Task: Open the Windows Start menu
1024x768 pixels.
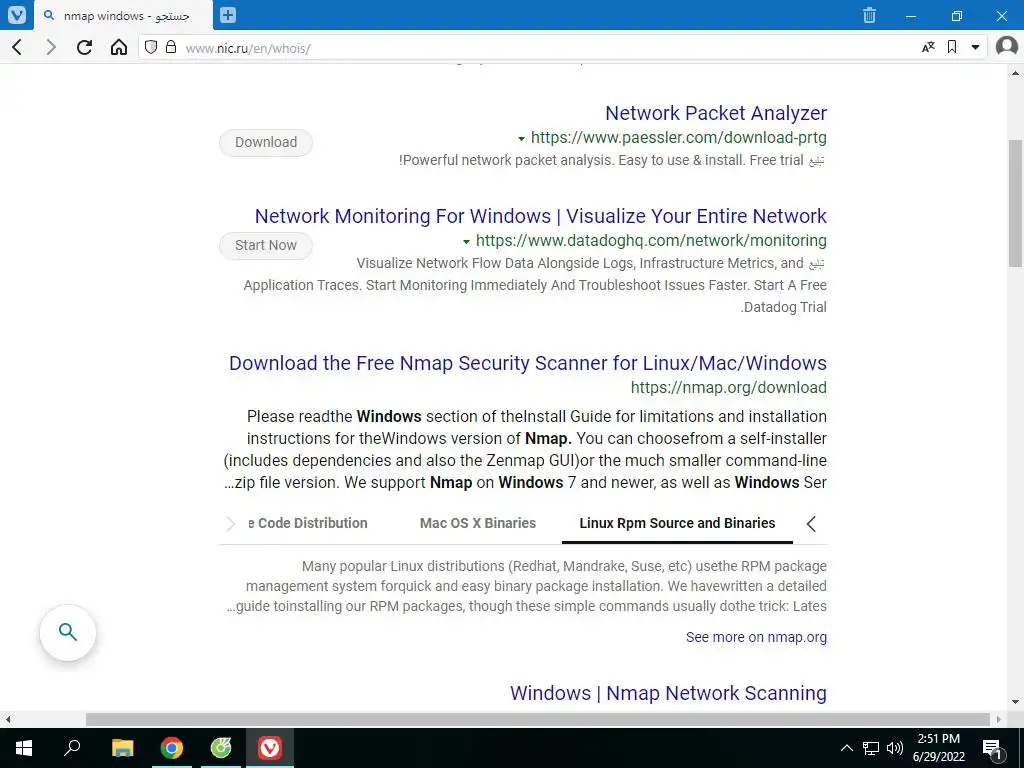Action: pos(24,748)
